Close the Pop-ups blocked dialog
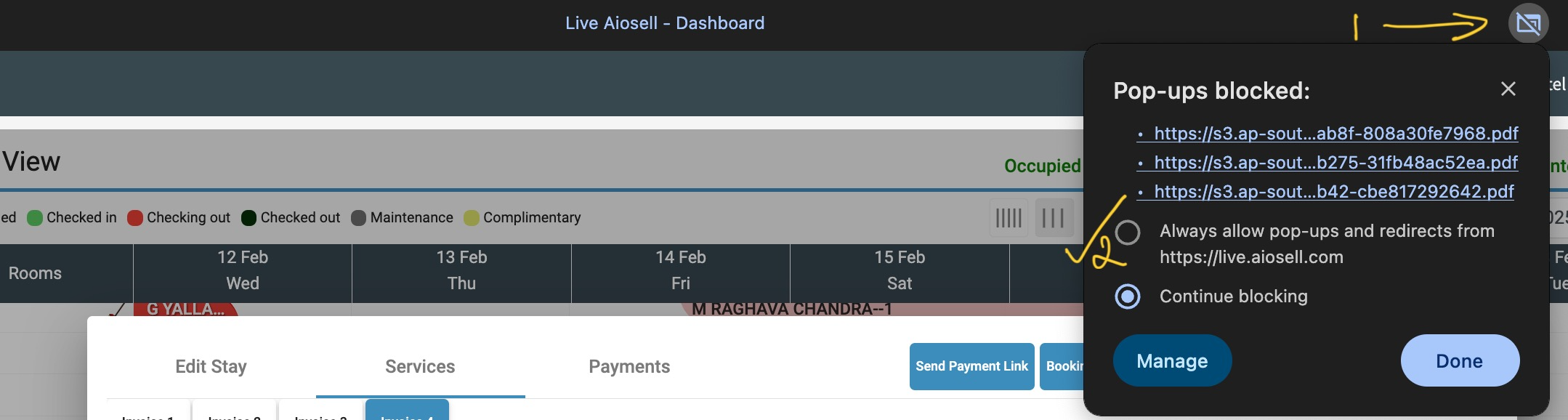Image resolution: width=1568 pixels, height=420 pixels. [1508, 89]
